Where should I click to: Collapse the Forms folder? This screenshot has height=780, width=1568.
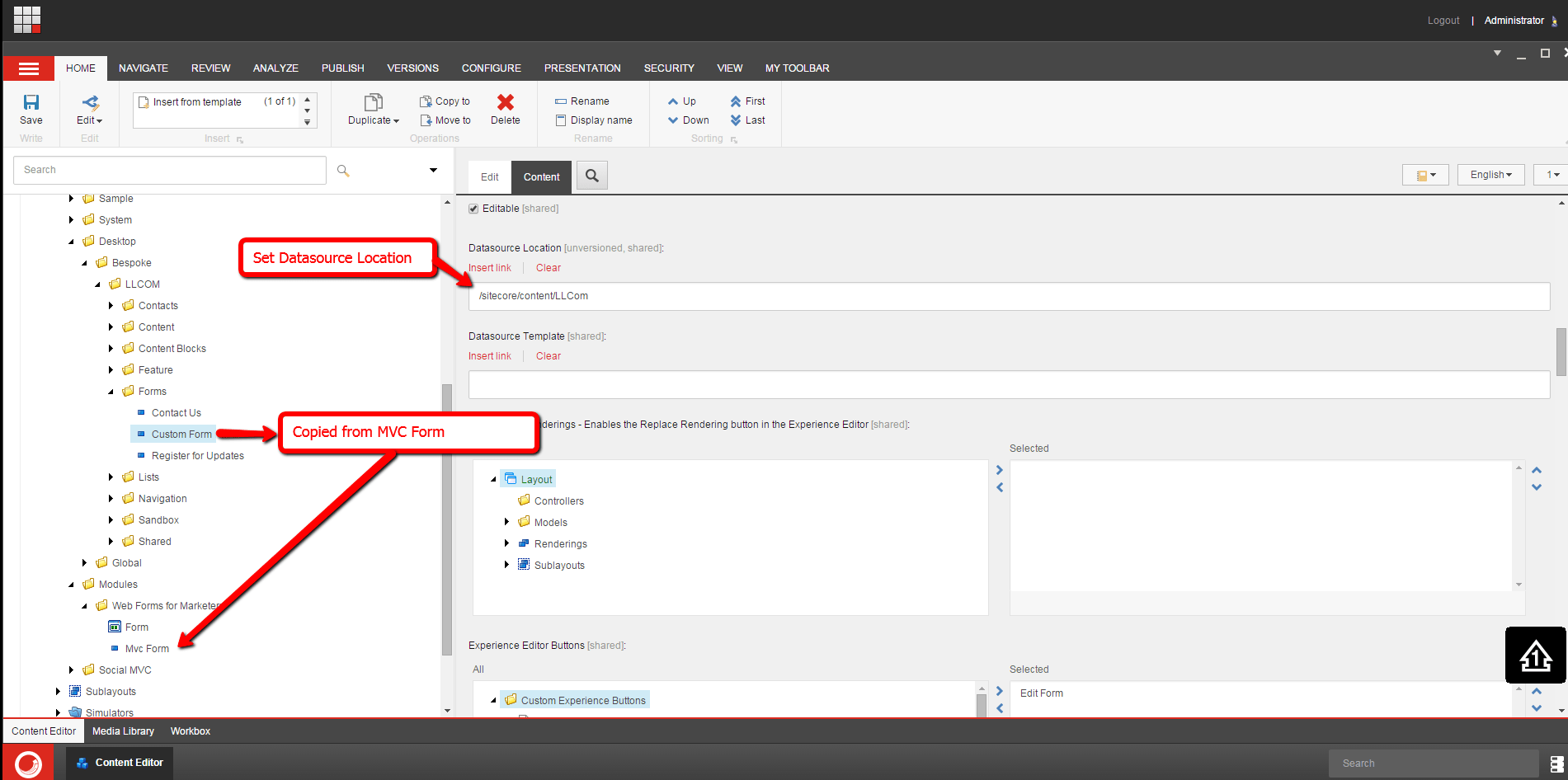(111, 391)
